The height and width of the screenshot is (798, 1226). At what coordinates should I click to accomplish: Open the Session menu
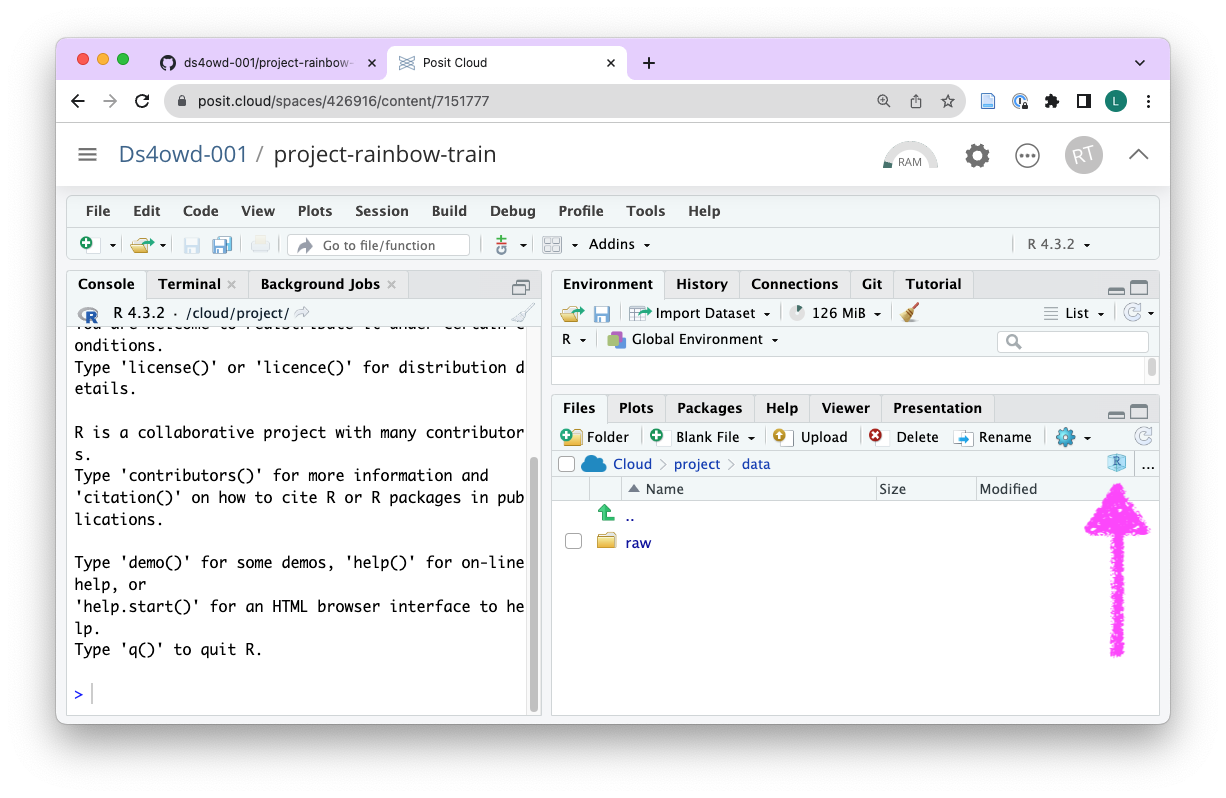pyautogui.click(x=381, y=211)
